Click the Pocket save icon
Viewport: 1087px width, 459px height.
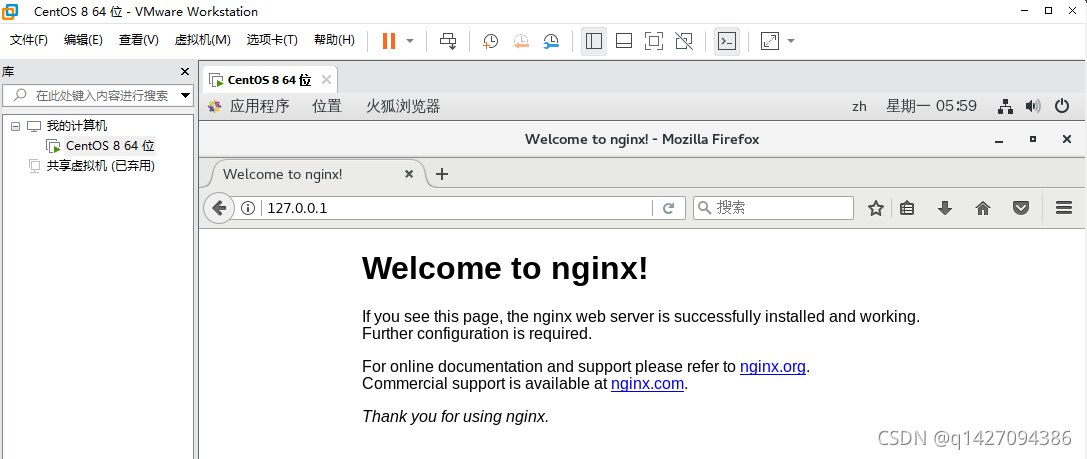[x=1020, y=208]
